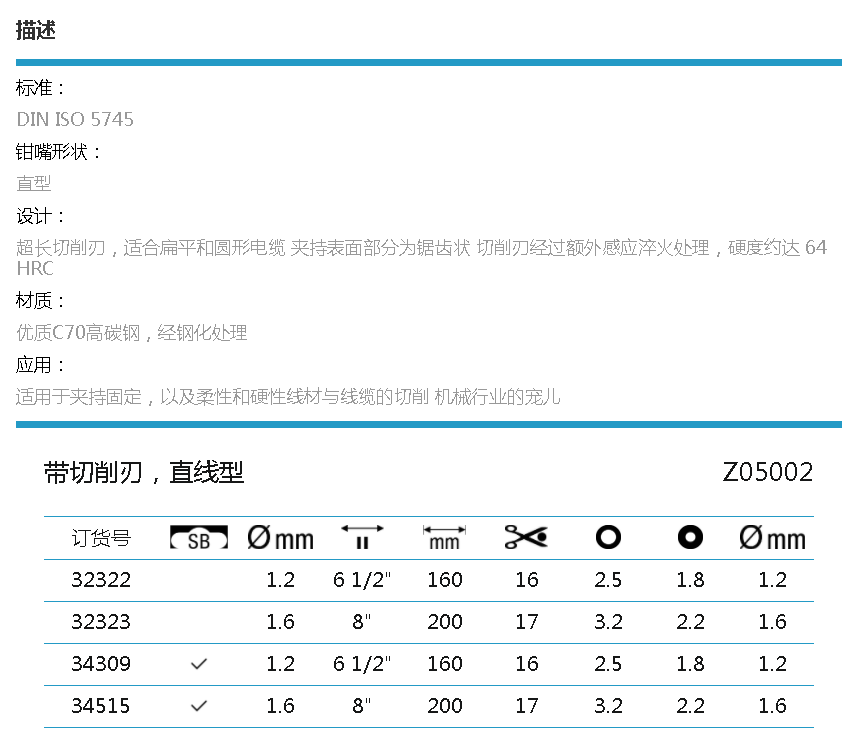The height and width of the screenshot is (756, 862).
Task: Click the product code Z05002
Action: [x=767, y=473]
